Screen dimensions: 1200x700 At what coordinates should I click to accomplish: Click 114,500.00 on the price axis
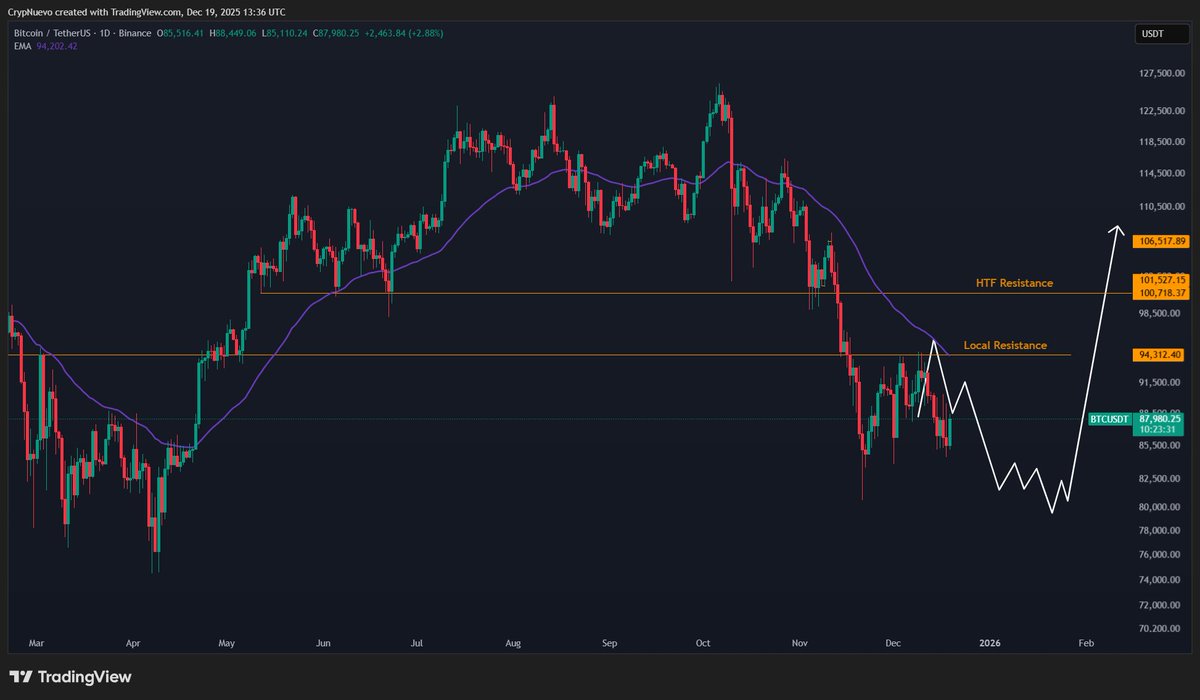(1162, 174)
